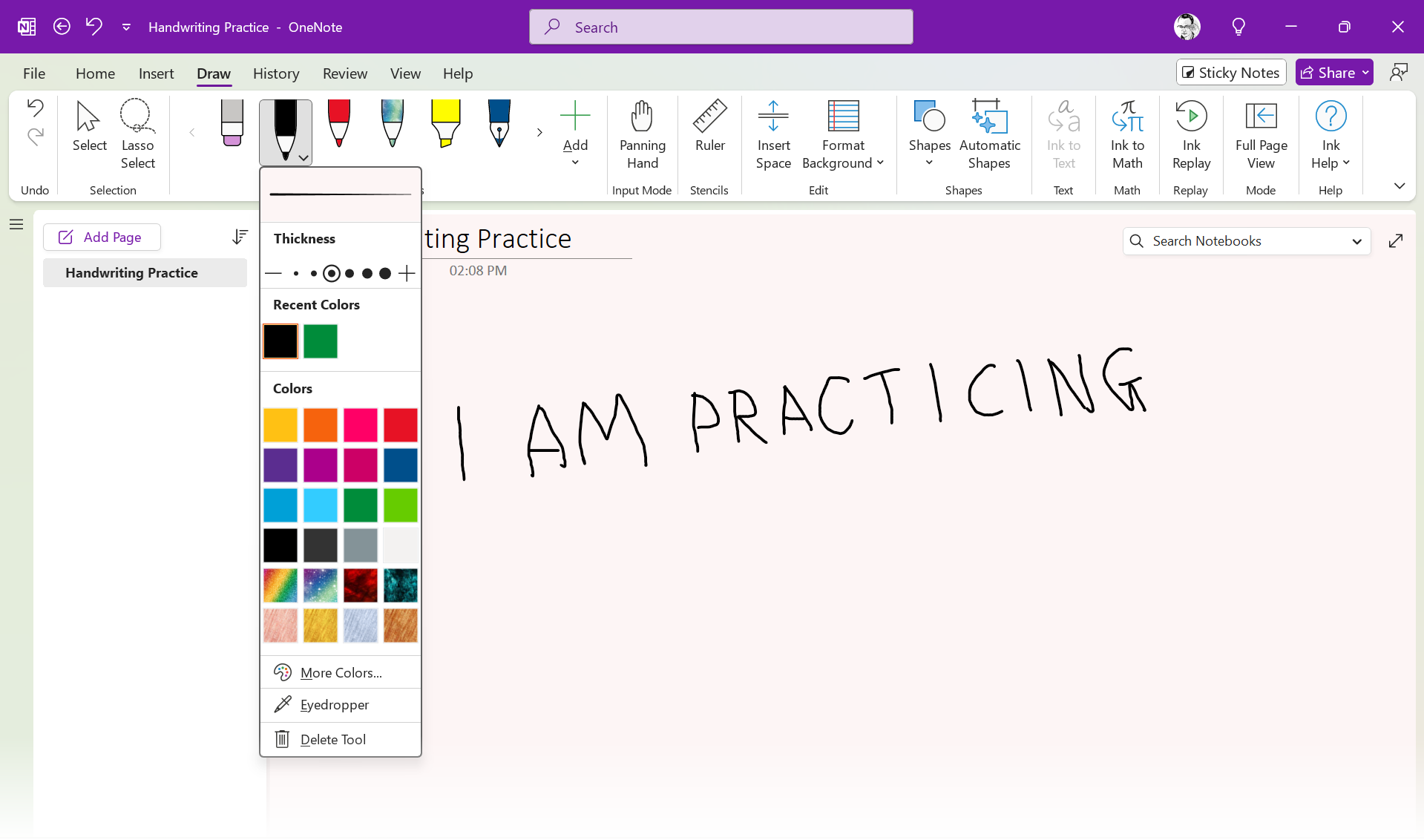Screen dimensions: 1424x840
Task: Click Delete Tool in pen menu
Action: pyautogui.click(x=341, y=740)
